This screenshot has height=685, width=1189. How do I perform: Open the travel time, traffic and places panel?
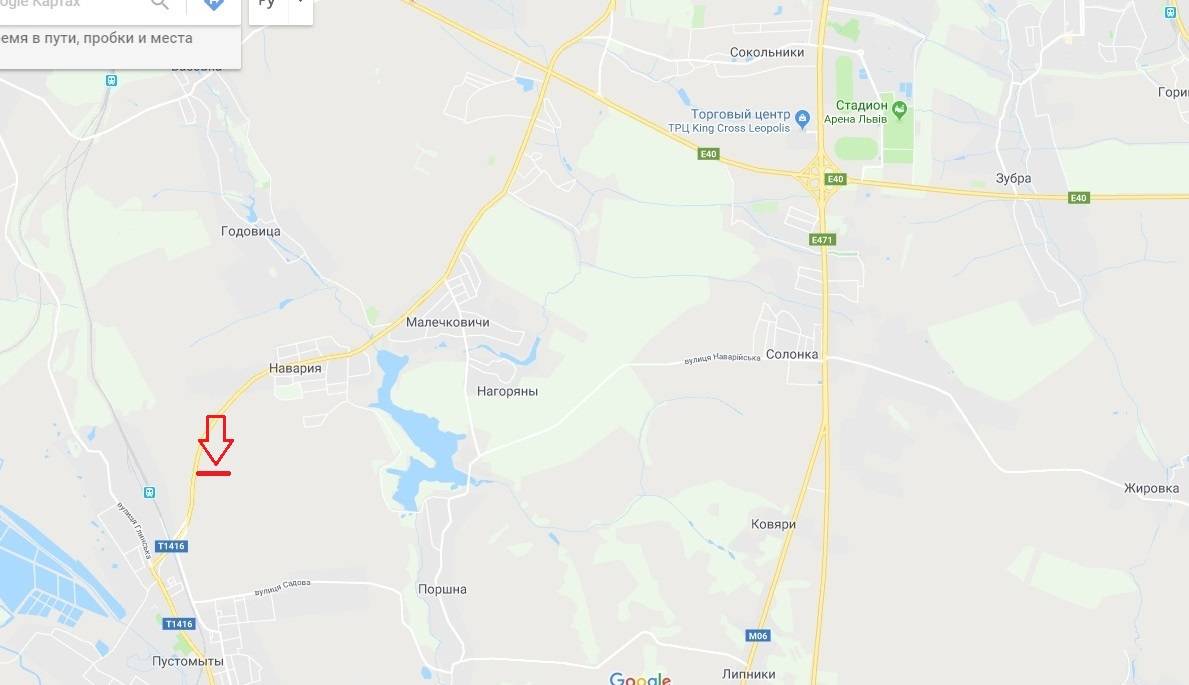96,38
